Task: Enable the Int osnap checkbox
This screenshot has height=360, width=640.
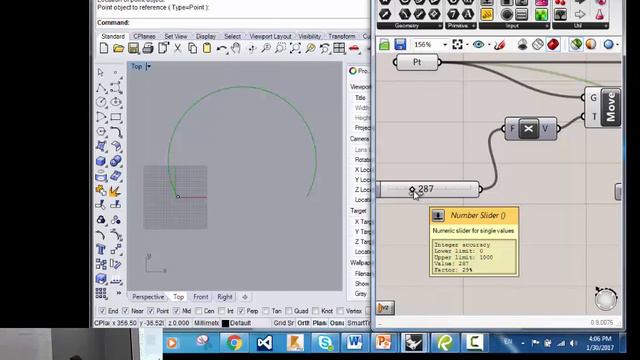Action: click(221, 311)
